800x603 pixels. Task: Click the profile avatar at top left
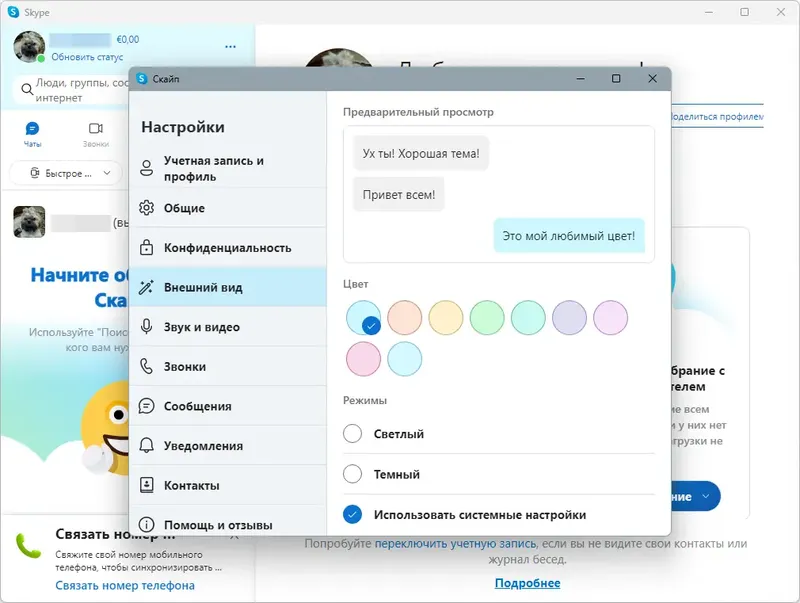click(29, 46)
